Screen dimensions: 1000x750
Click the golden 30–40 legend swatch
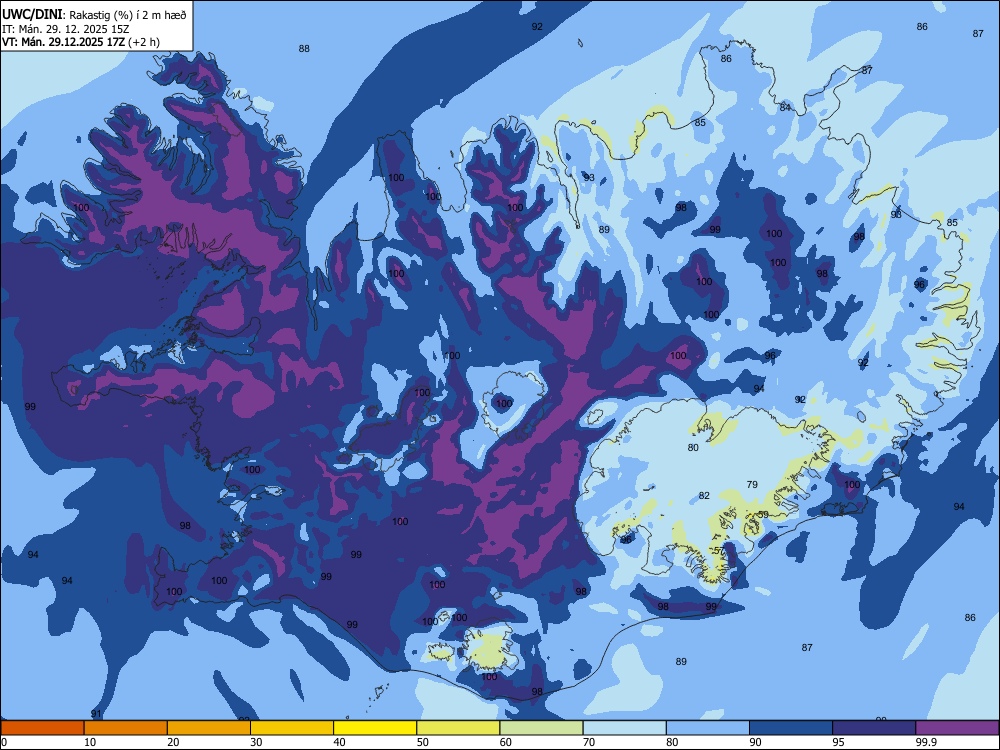(292, 728)
